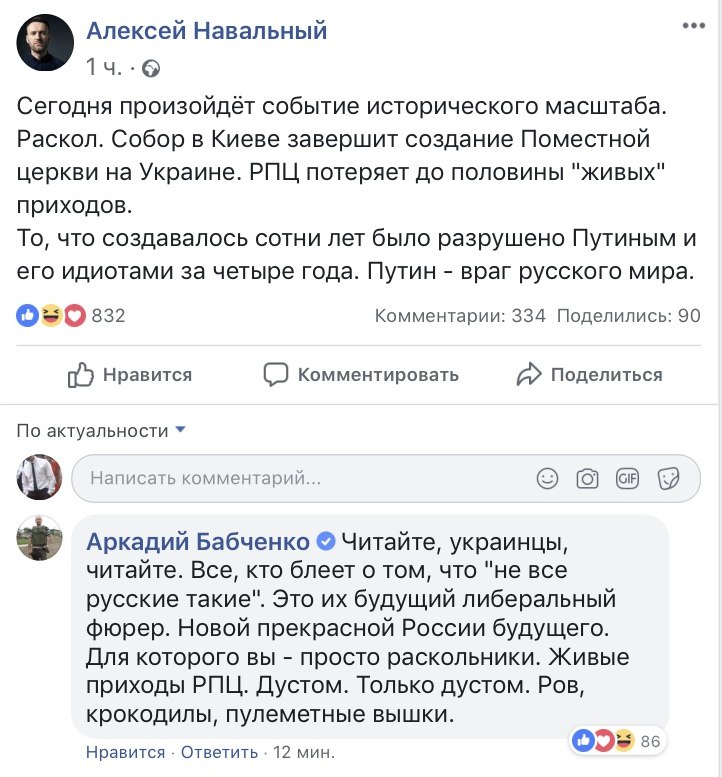
Task: Open Алексей Навальный profile name link
Action: 207,31
